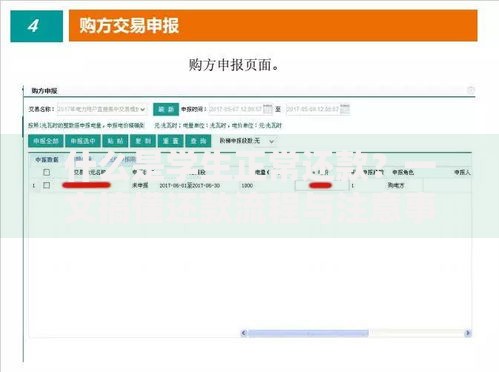Click the 申报人 column header
Screen dimensions: 499x372
(462, 172)
